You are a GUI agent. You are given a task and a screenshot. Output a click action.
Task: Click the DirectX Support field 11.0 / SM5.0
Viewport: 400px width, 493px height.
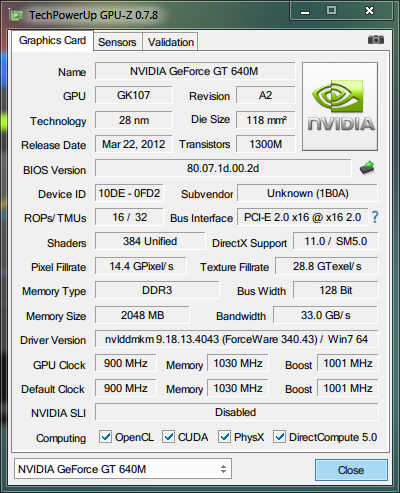[x=336, y=241]
